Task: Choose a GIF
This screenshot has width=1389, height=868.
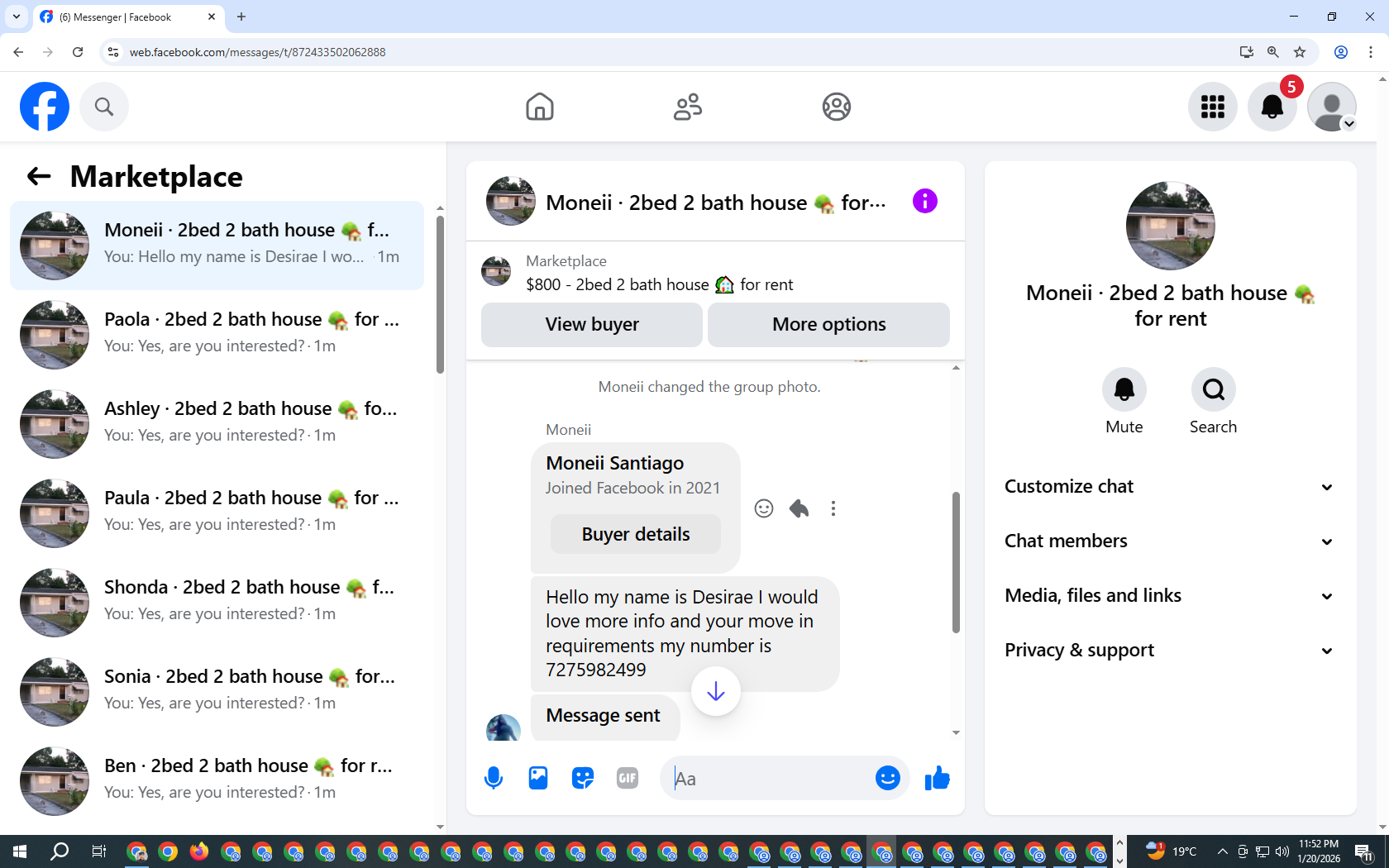Action: (628, 778)
